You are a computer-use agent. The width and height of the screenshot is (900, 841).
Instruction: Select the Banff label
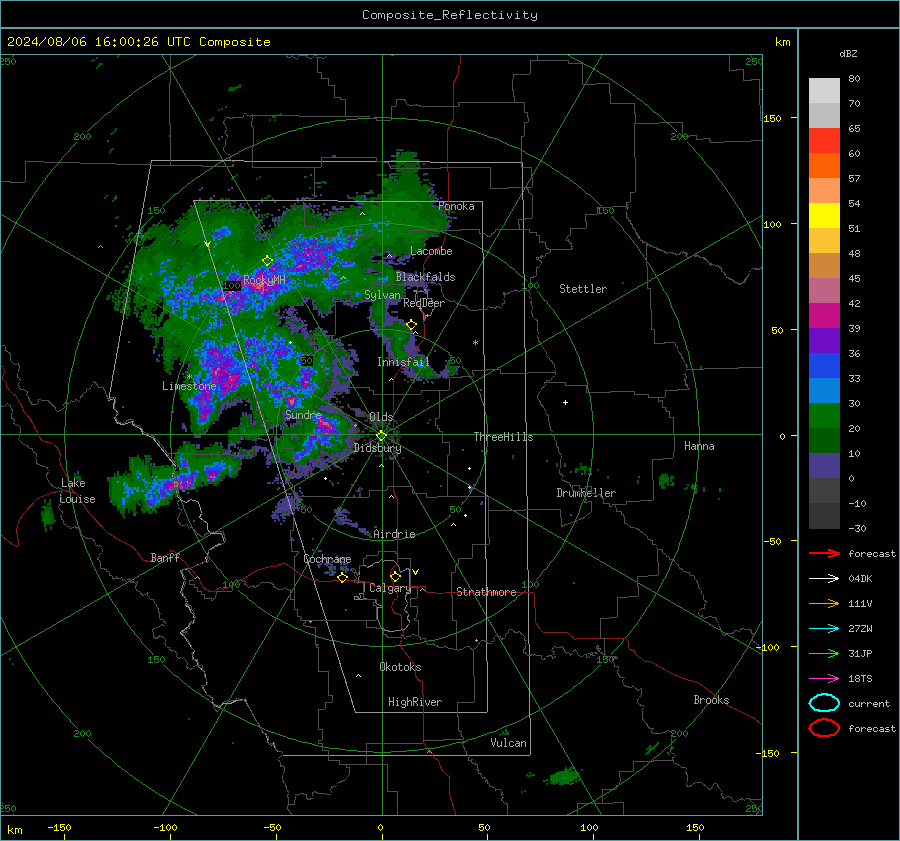tap(165, 557)
